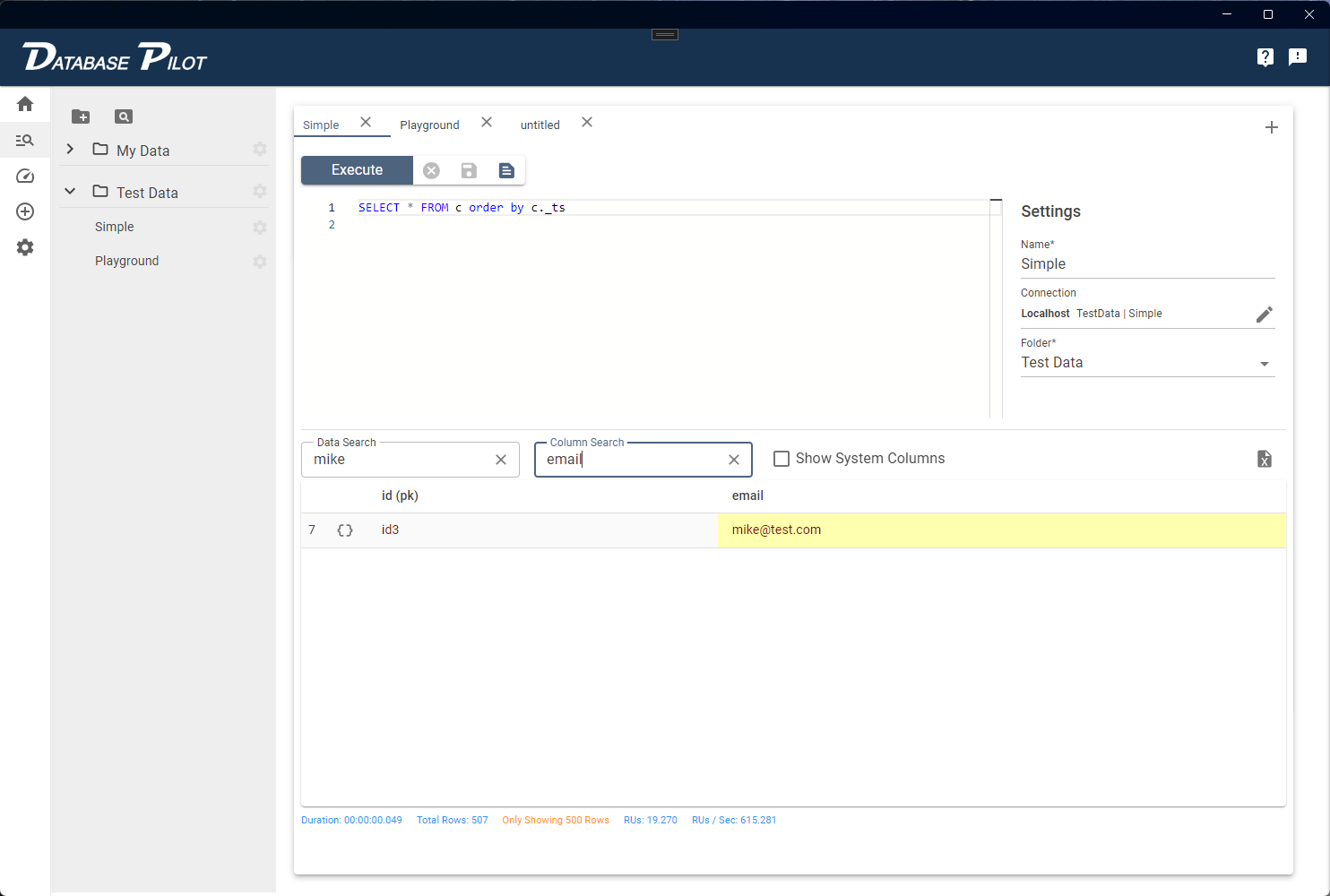This screenshot has width=1330, height=896.
Task: Edit the connection with pencil icon
Action: pos(1264,314)
